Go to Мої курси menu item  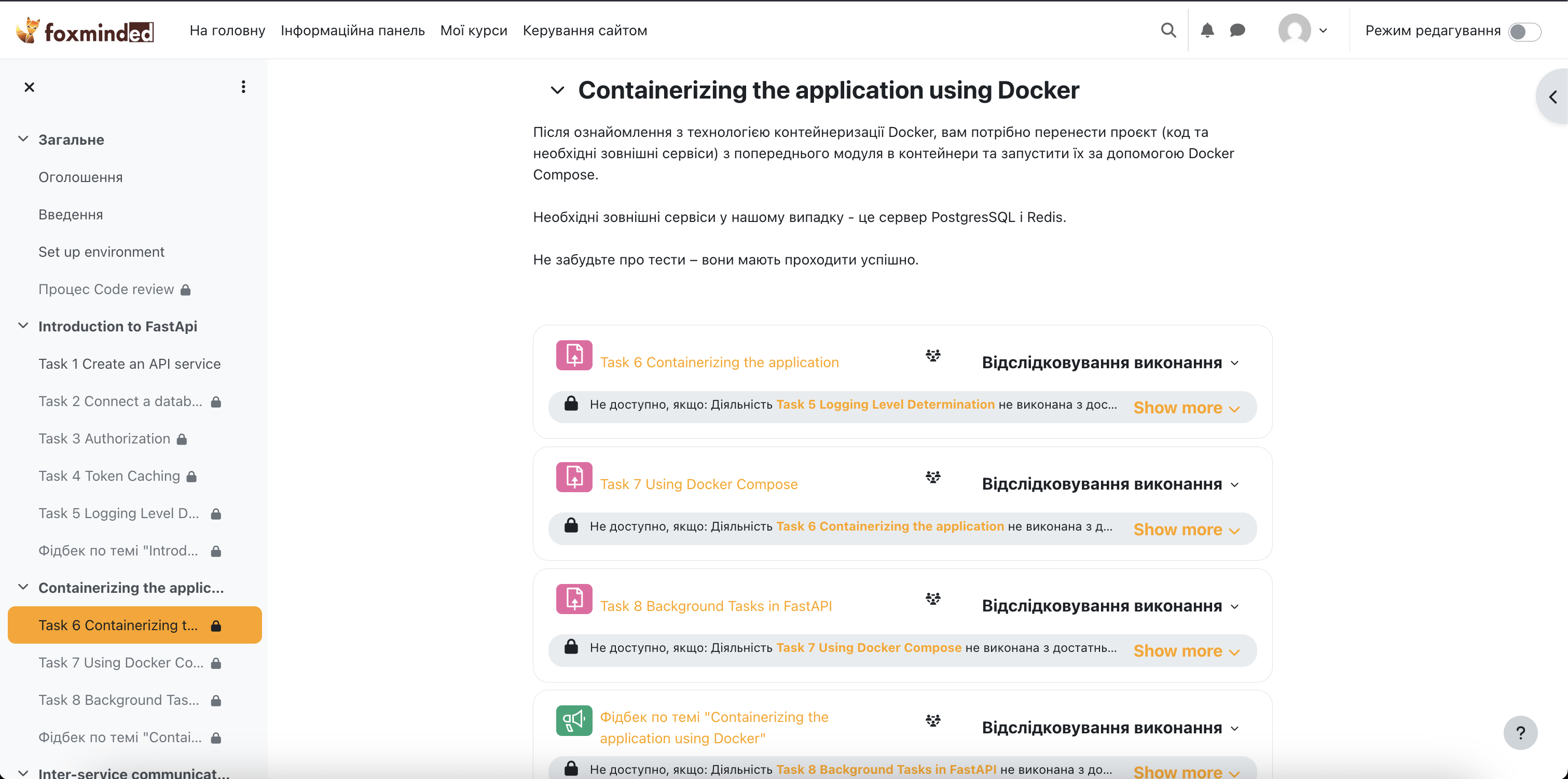tap(474, 31)
